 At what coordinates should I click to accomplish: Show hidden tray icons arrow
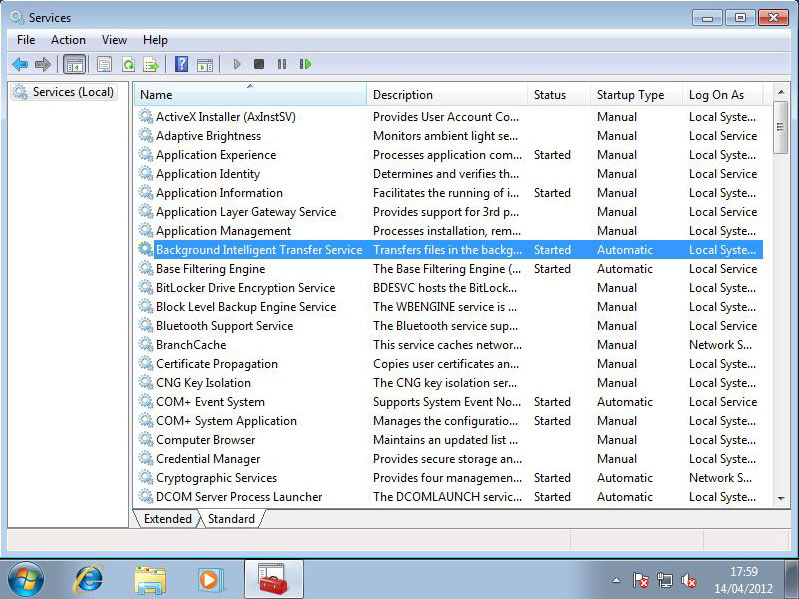coord(616,580)
